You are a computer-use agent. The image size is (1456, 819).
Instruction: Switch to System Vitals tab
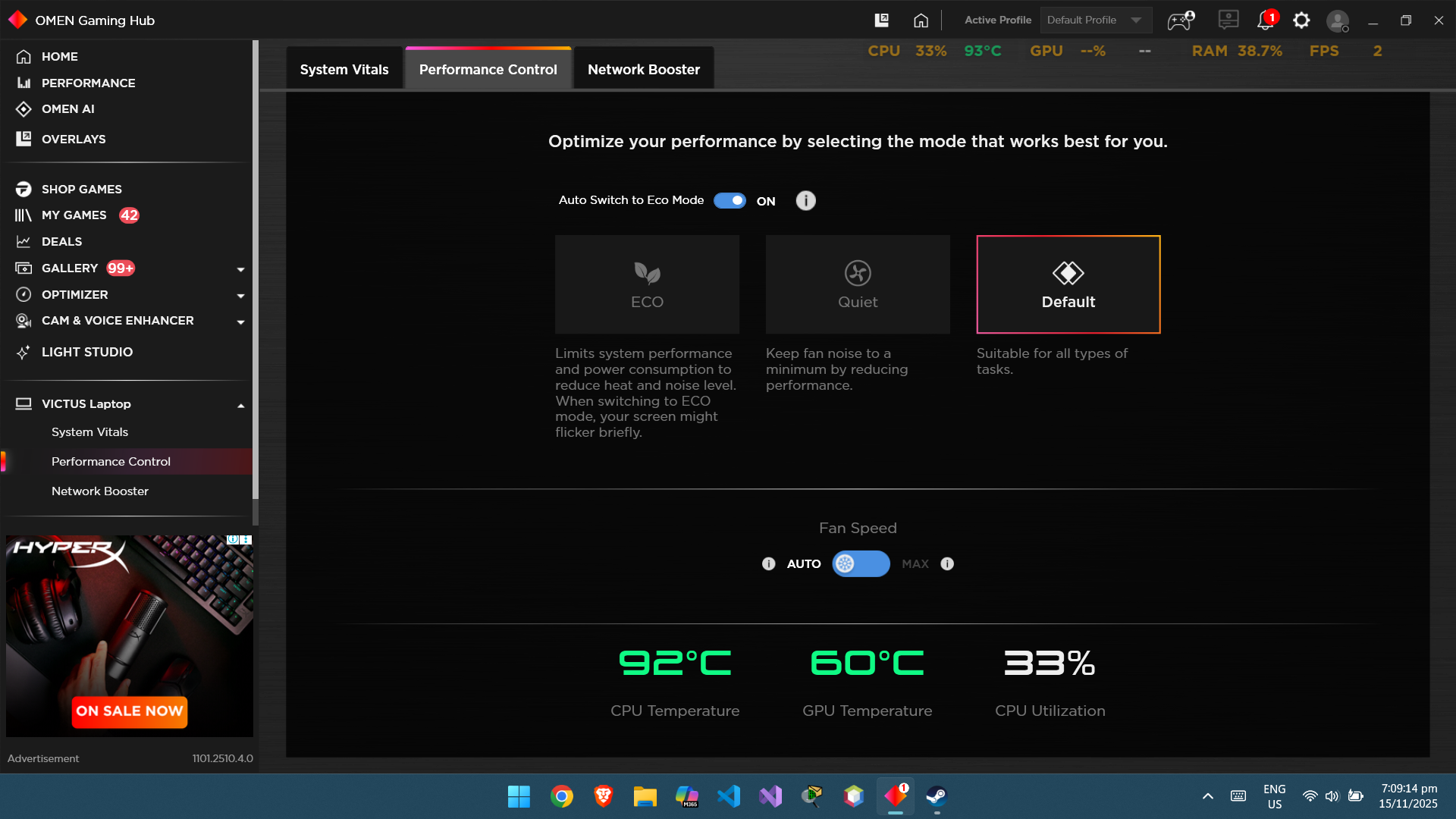point(344,69)
